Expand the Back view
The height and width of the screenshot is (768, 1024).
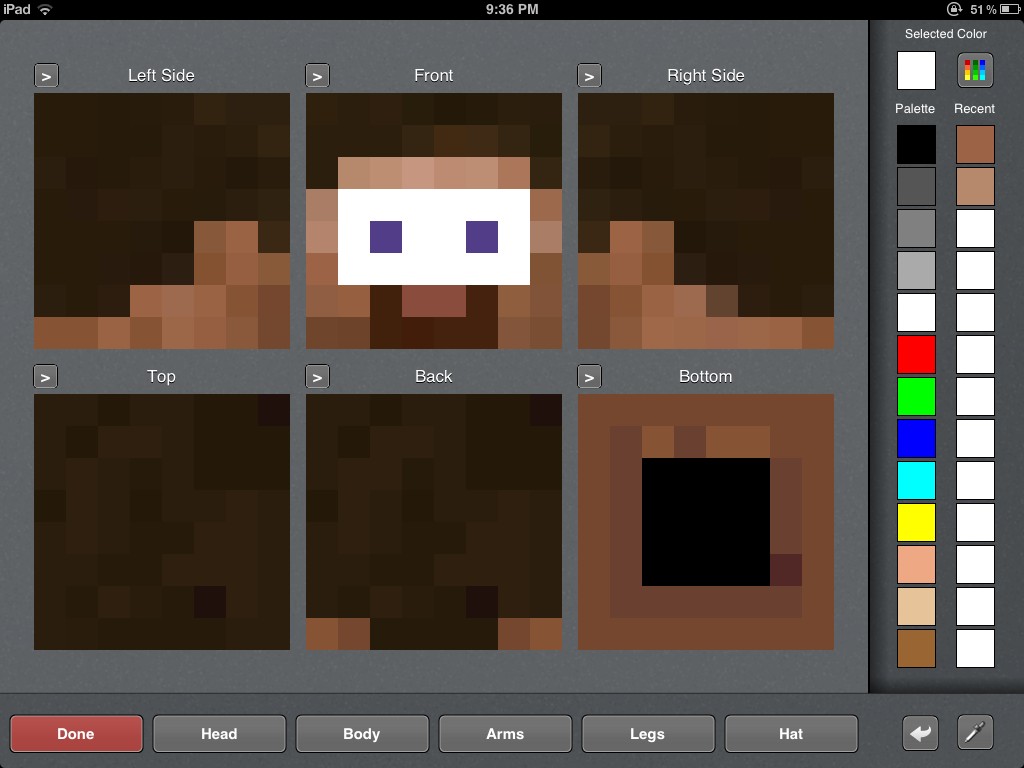[x=318, y=376]
